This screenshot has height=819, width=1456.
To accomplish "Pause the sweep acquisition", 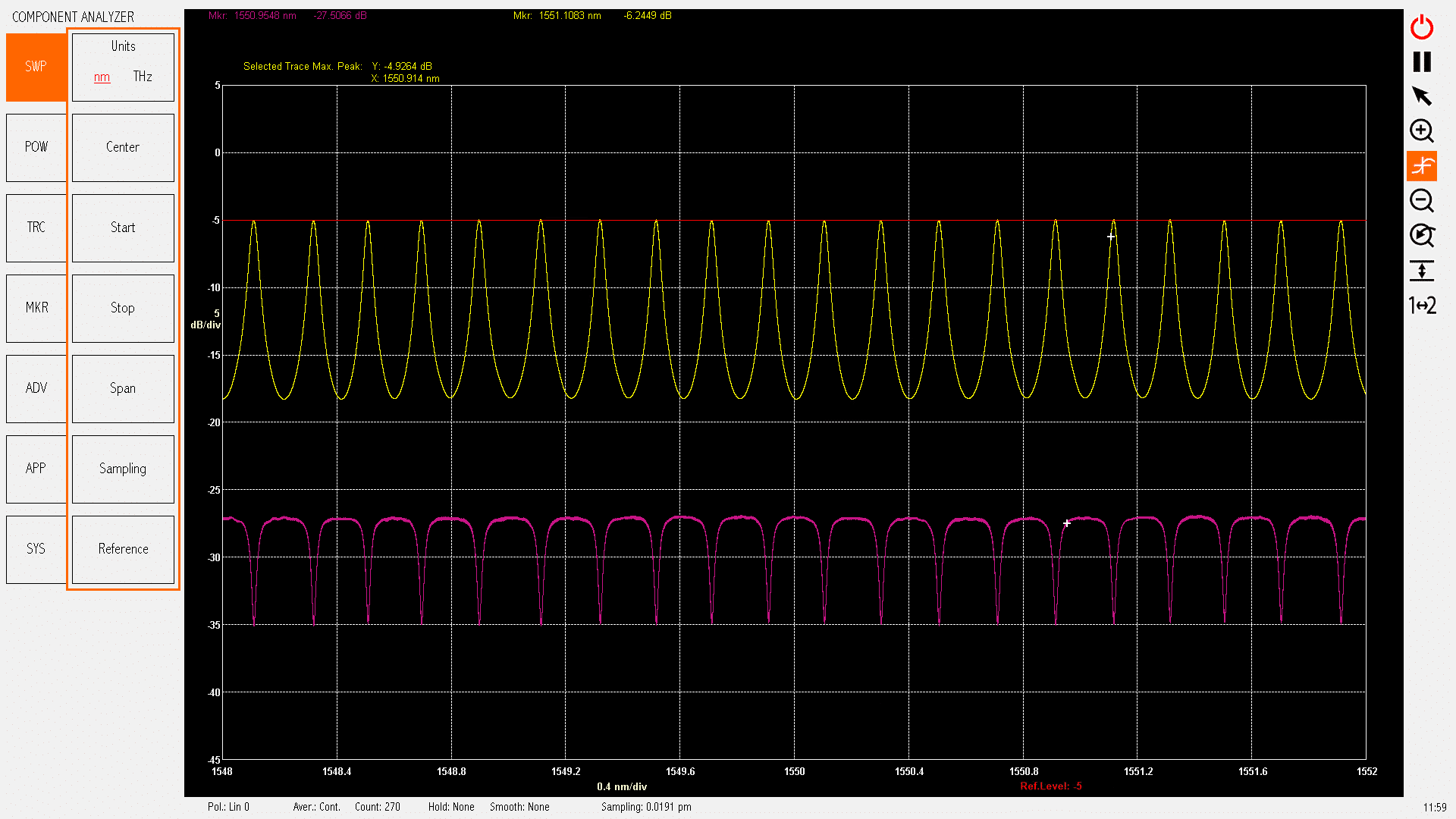I will coord(1421,62).
